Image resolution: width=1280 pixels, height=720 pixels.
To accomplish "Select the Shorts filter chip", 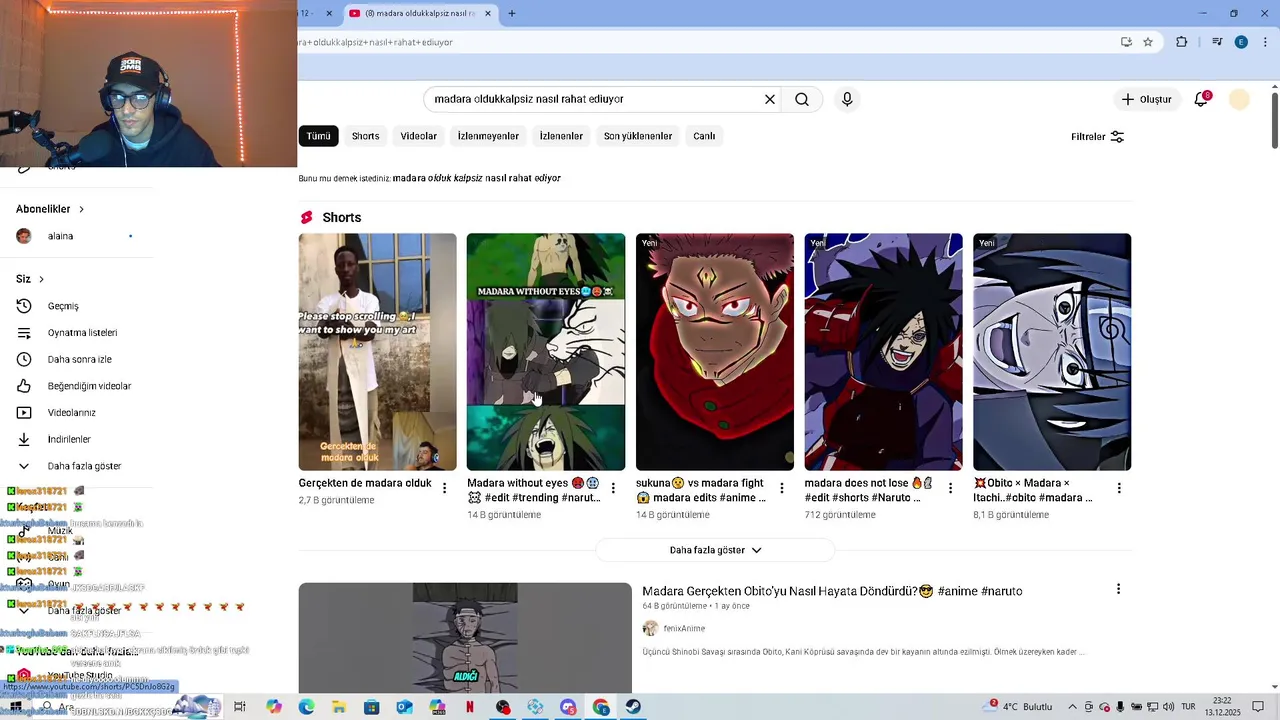I will [365, 136].
